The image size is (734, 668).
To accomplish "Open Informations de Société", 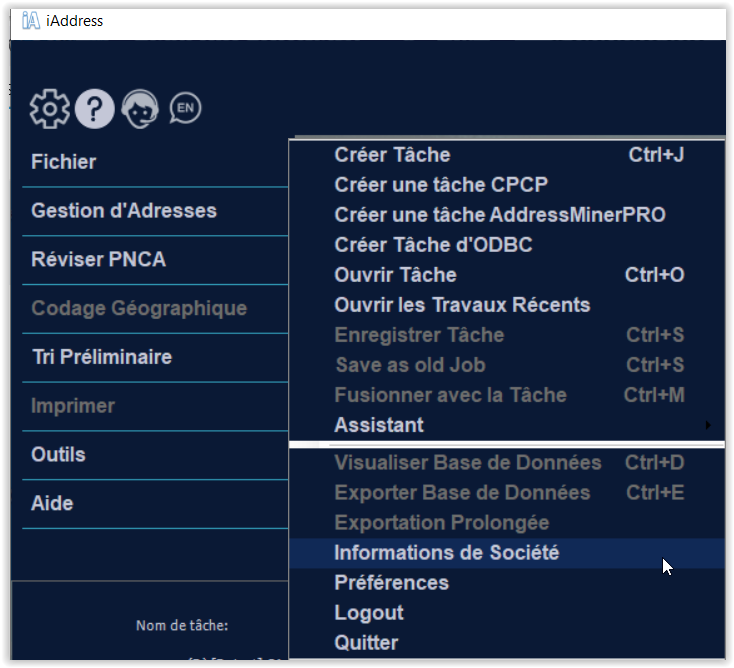I will click(x=446, y=553).
